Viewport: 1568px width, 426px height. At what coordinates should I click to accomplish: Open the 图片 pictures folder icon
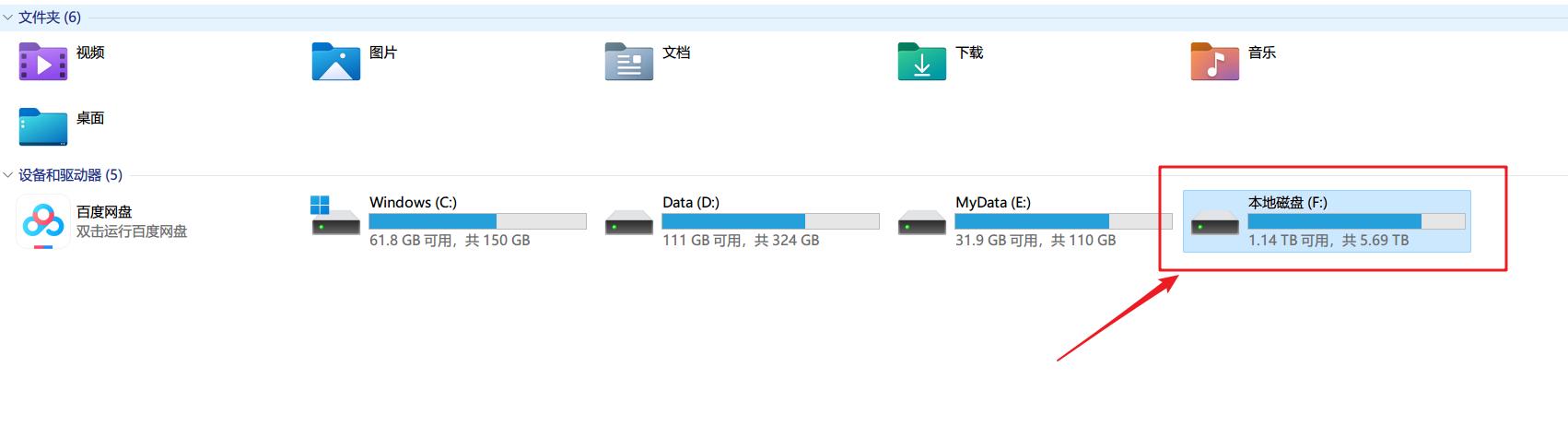pyautogui.click(x=335, y=62)
